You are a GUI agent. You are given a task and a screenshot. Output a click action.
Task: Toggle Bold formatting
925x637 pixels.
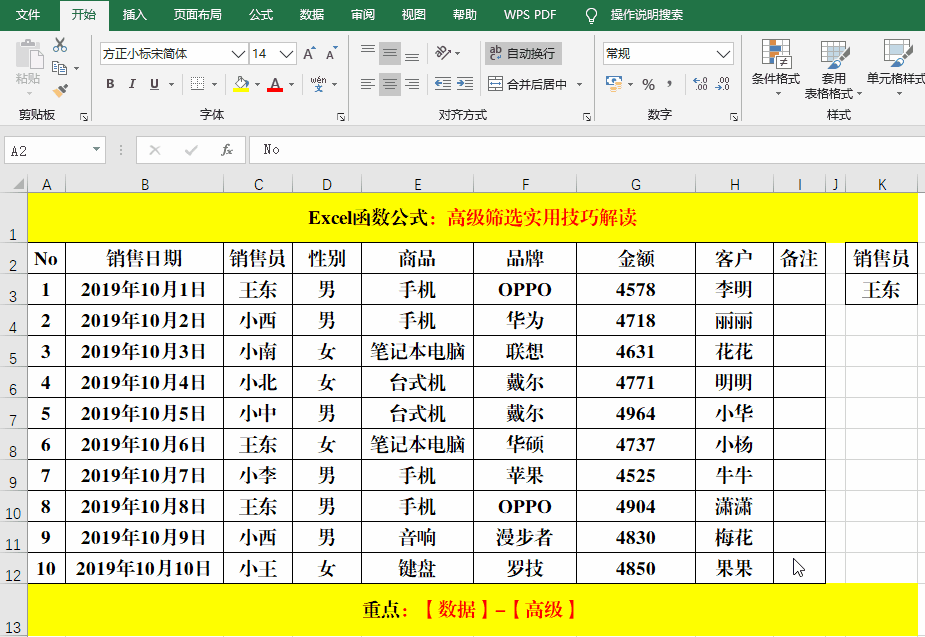point(110,84)
